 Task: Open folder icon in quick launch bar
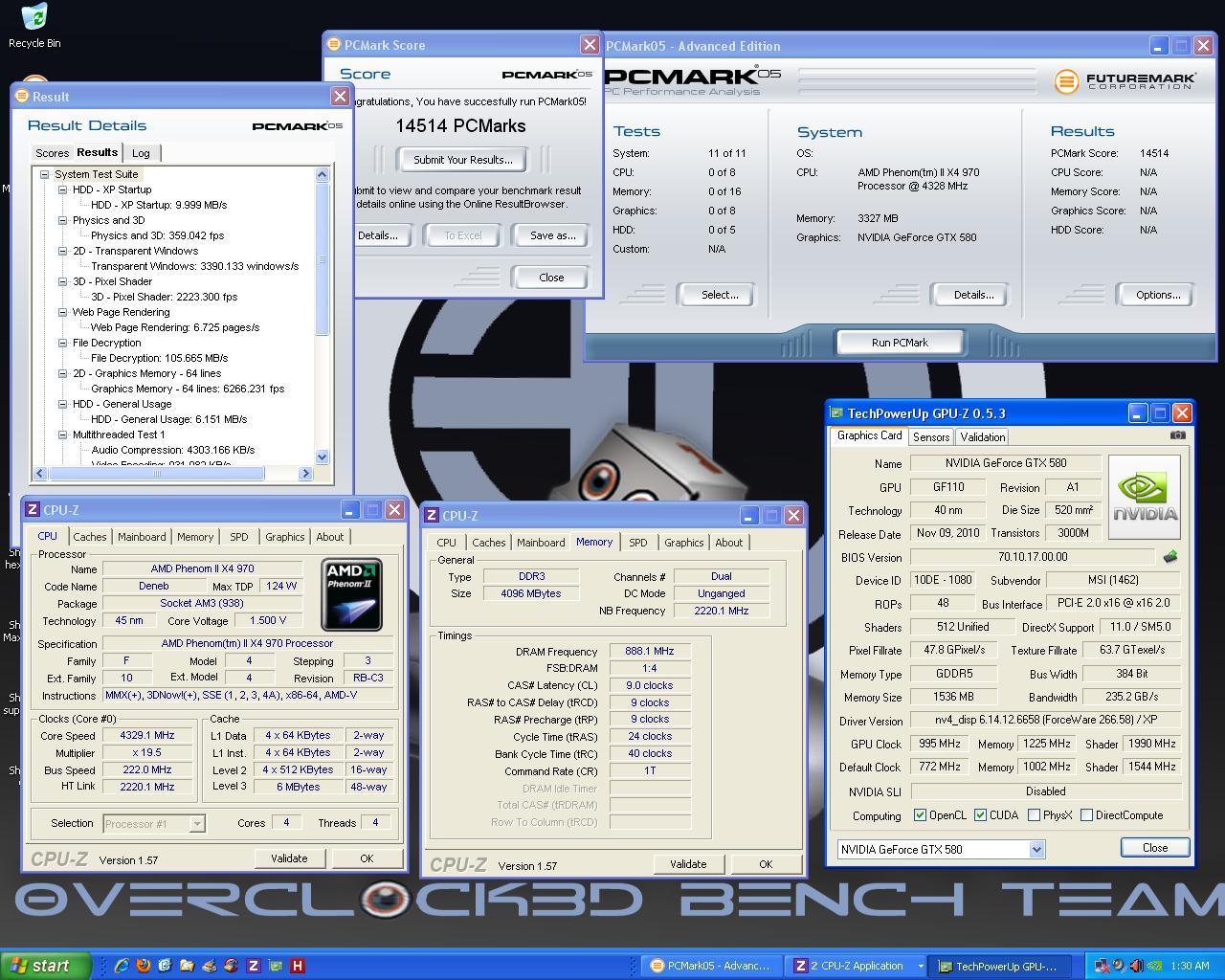pyautogui.click(x=187, y=966)
